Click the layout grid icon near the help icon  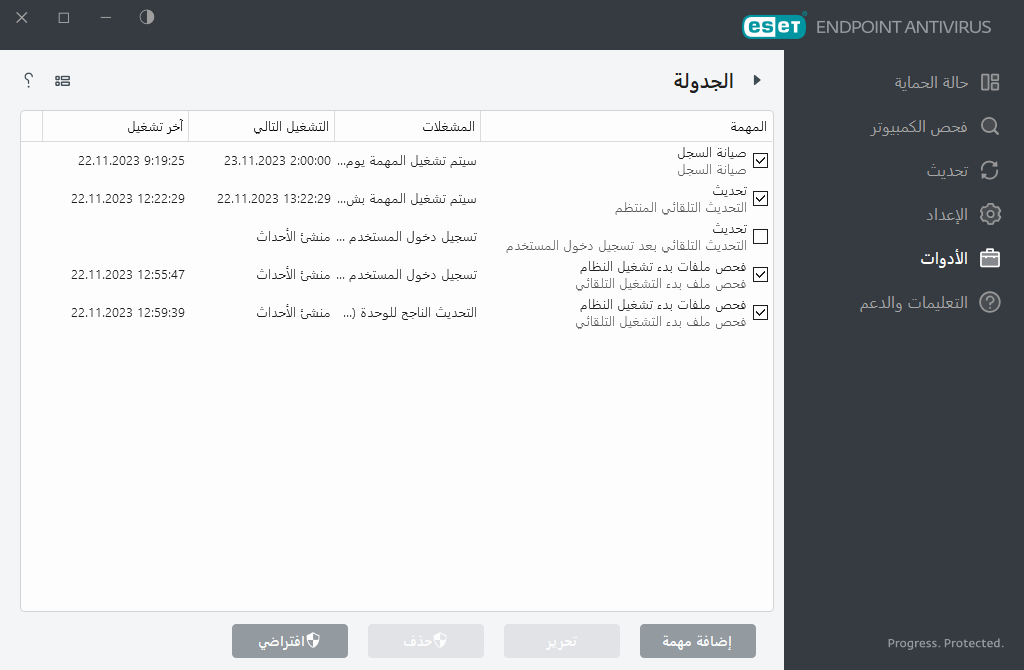point(63,80)
